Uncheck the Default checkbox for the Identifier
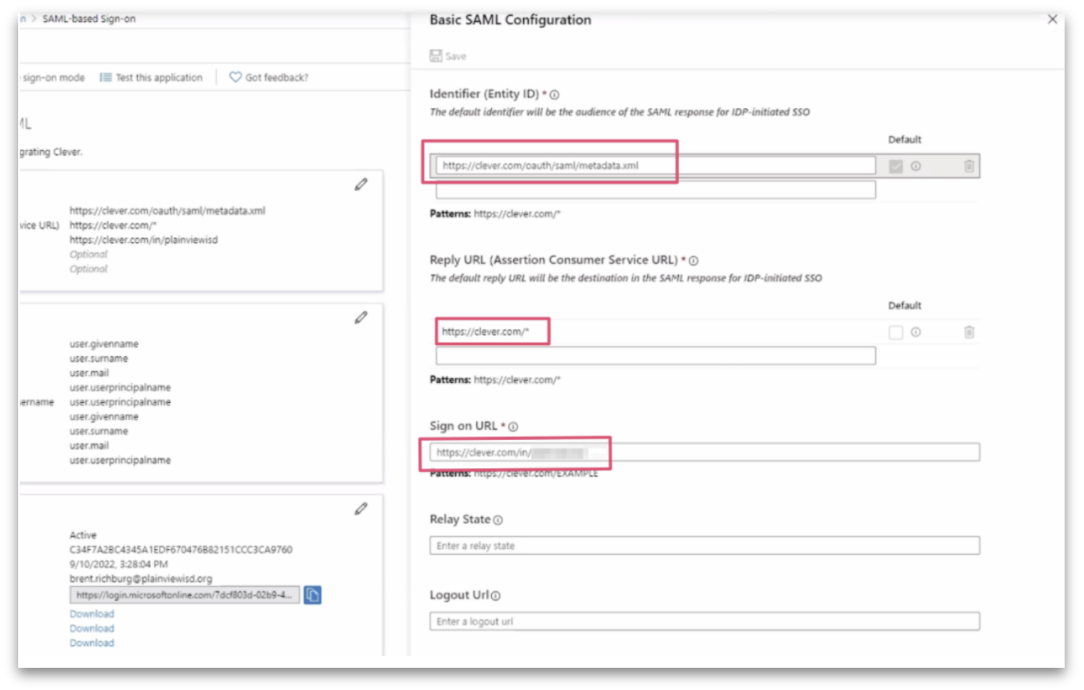The height and width of the screenshot is (690, 1084). tap(894, 165)
